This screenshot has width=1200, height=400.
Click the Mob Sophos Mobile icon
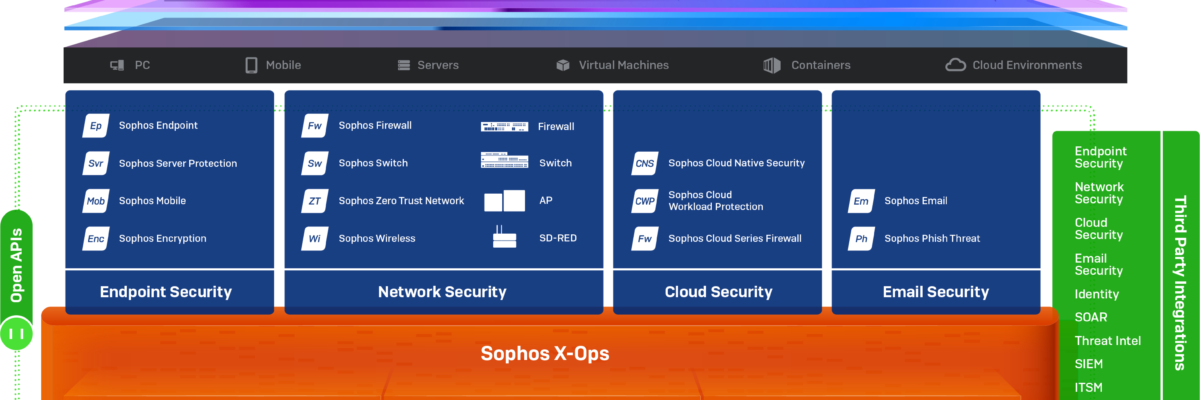[x=95, y=201]
